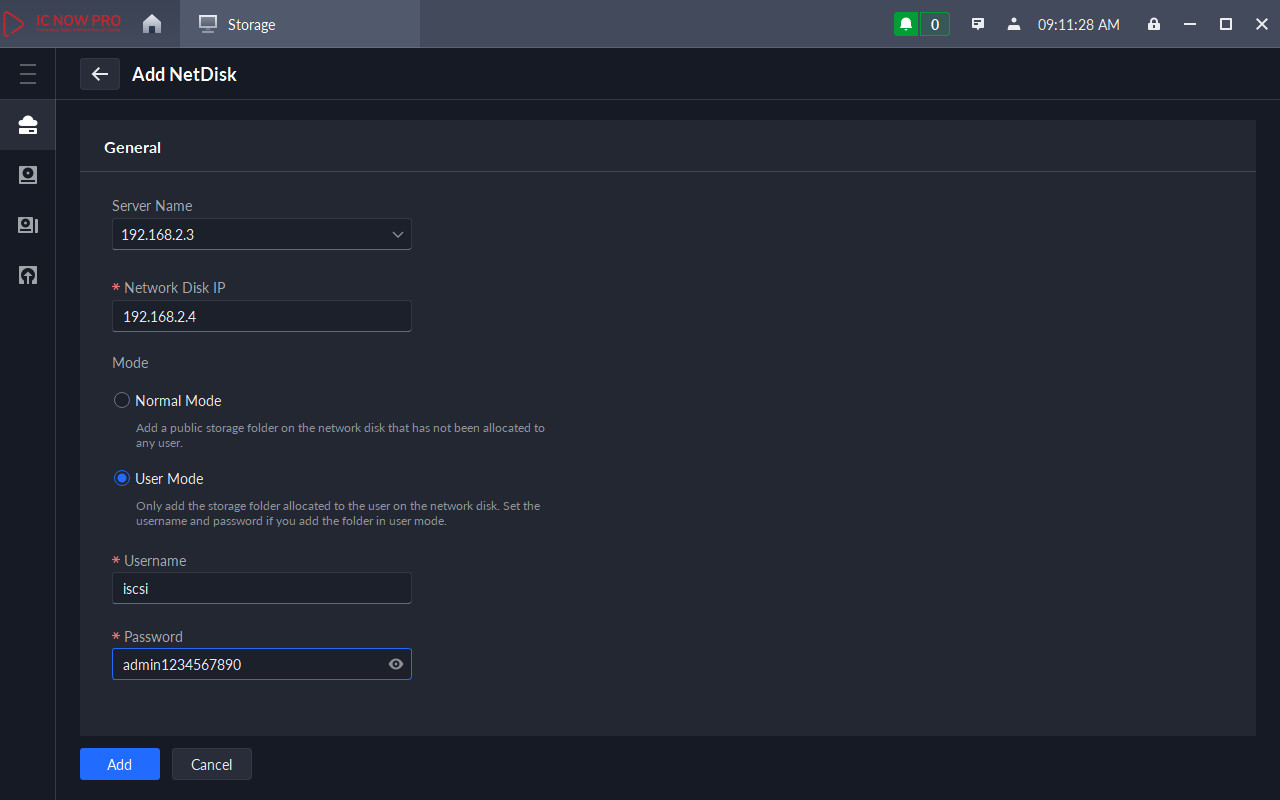Click the alarm count showing 0
The width and height of the screenshot is (1280, 800).
(x=934, y=24)
